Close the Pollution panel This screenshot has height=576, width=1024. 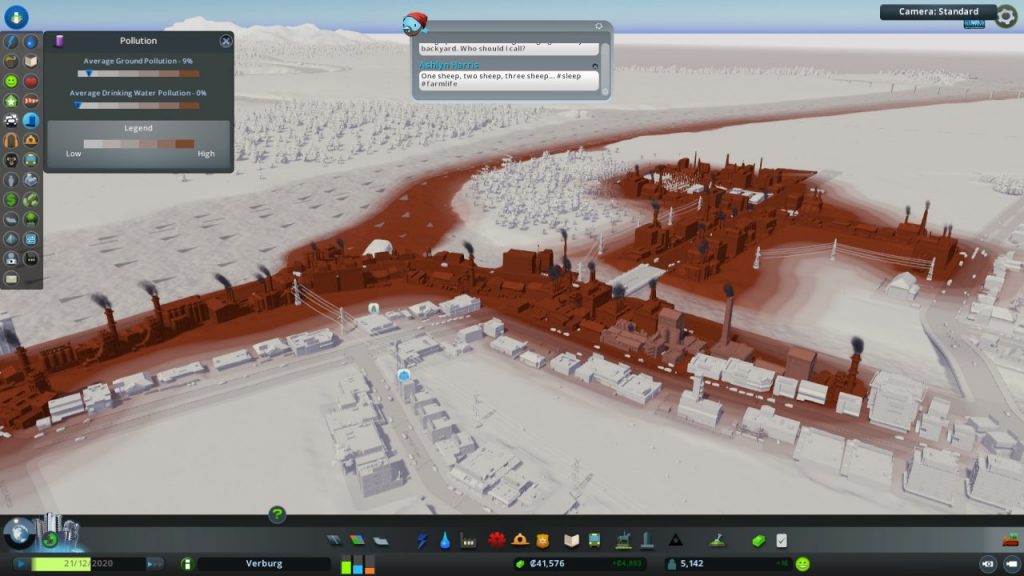tap(225, 41)
